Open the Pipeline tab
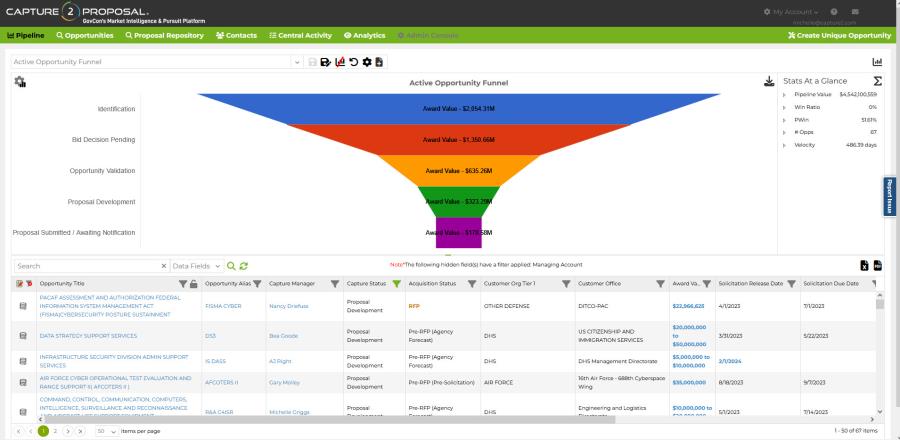The image size is (900, 440). 26,36
